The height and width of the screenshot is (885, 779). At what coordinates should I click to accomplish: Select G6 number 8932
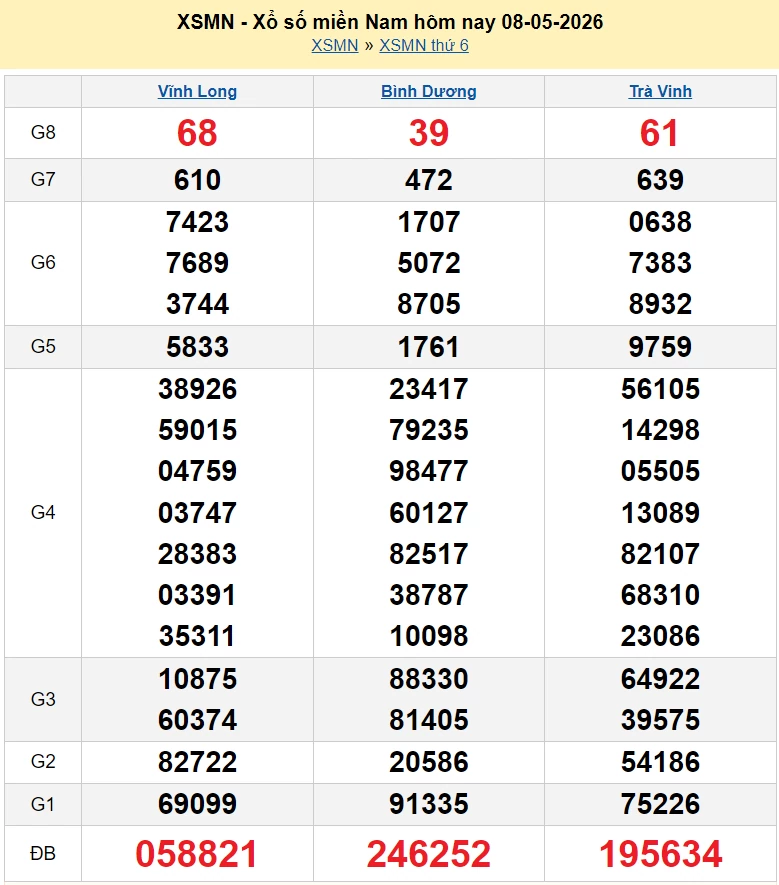(x=660, y=304)
